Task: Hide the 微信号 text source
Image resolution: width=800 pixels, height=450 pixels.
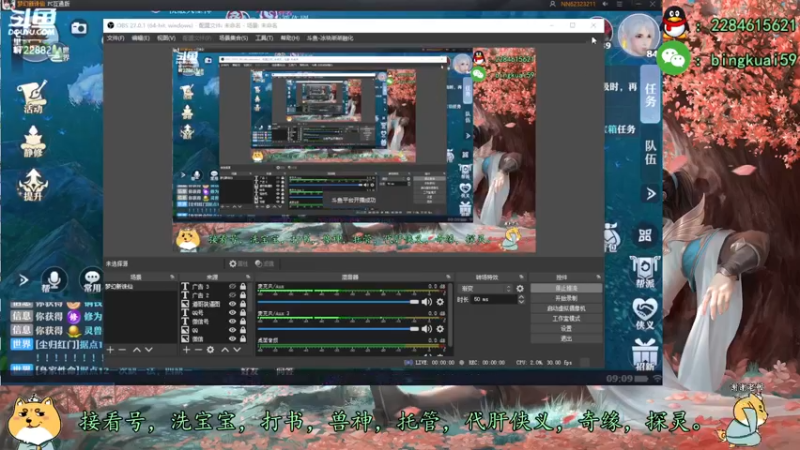Action: 233,321
